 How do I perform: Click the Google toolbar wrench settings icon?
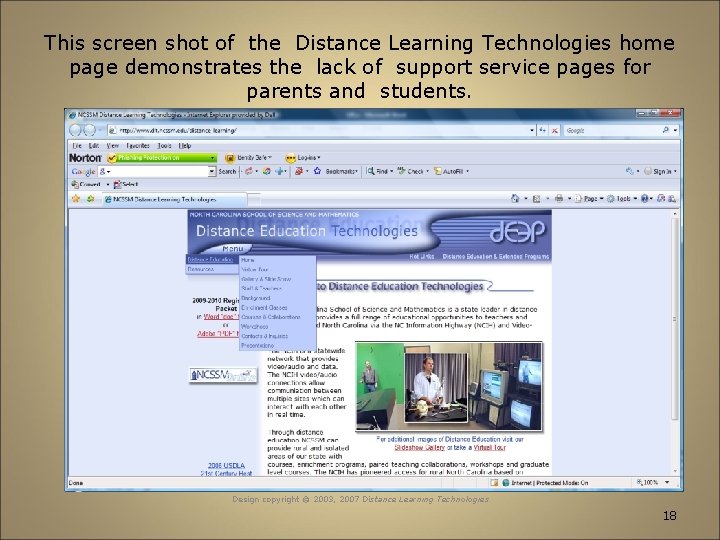[x=629, y=171]
